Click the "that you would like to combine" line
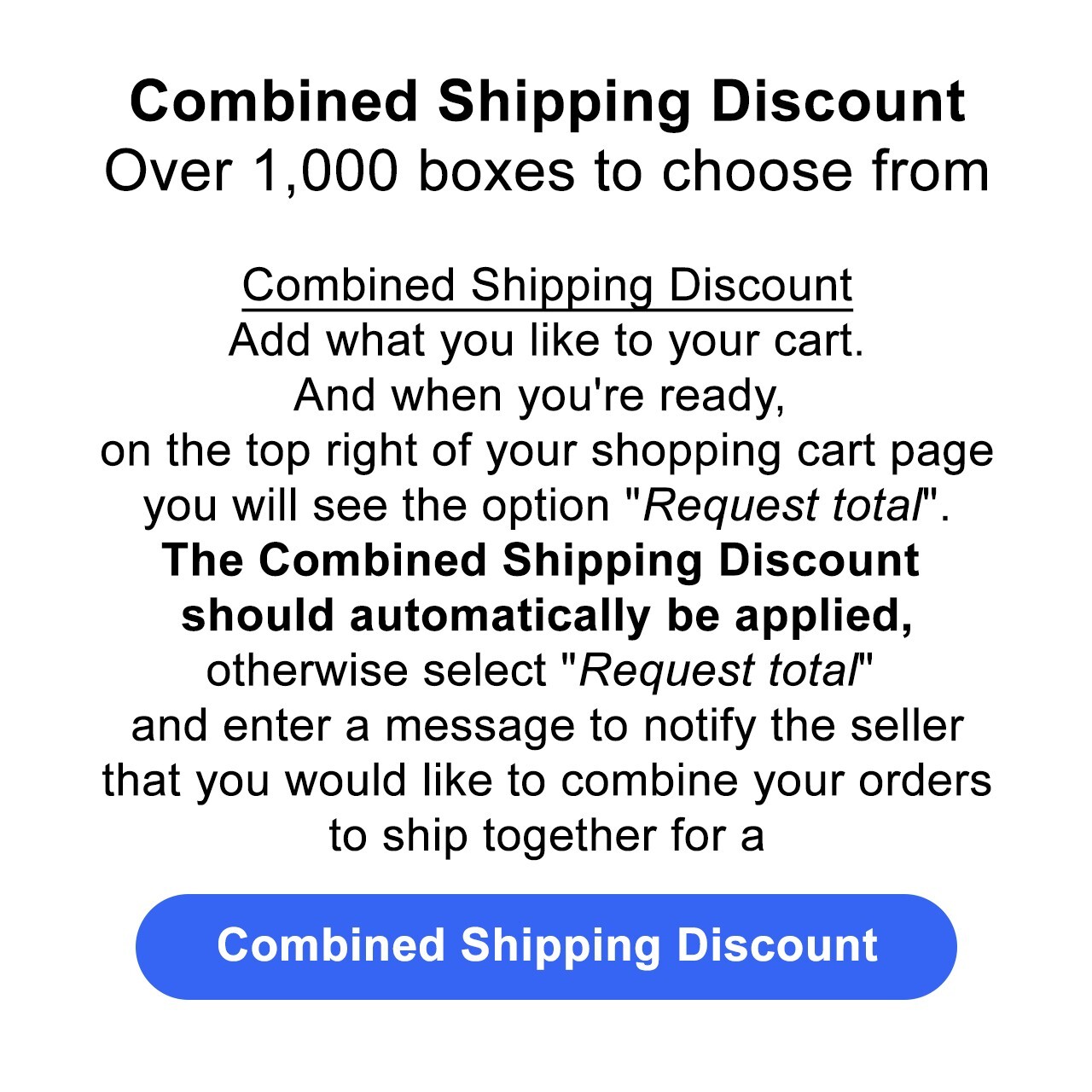1092x1092 pixels. (x=547, y=781)
